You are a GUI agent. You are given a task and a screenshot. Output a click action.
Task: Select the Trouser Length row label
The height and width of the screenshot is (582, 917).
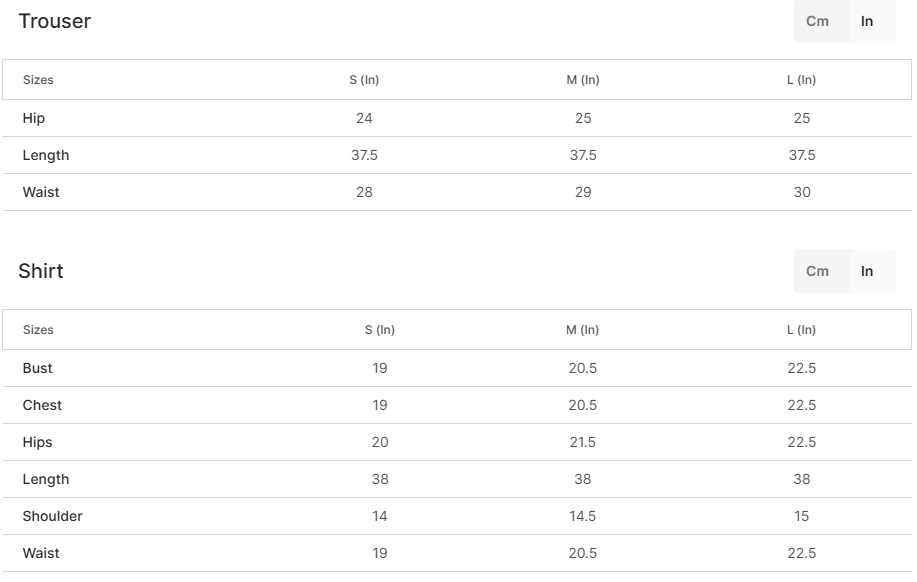(x=46, y=155)
